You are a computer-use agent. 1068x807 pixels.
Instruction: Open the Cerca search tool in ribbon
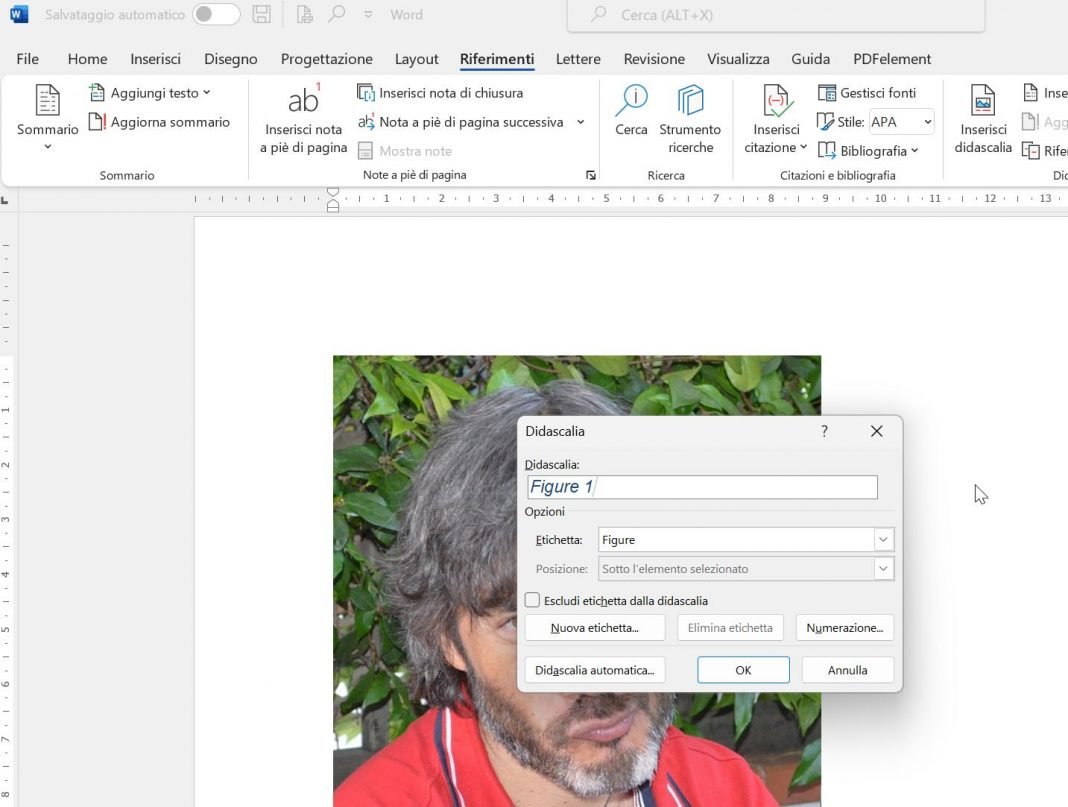[631, 102]
